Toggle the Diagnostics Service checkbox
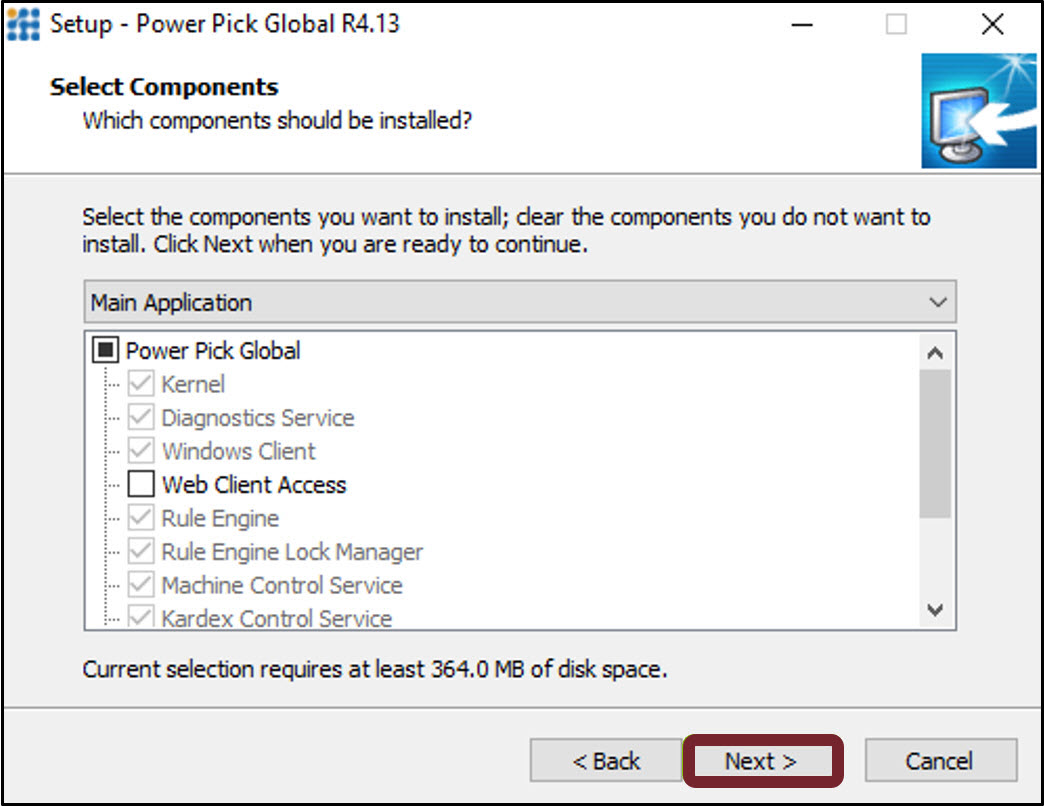The image size is (1044, 806). point(140,417)
